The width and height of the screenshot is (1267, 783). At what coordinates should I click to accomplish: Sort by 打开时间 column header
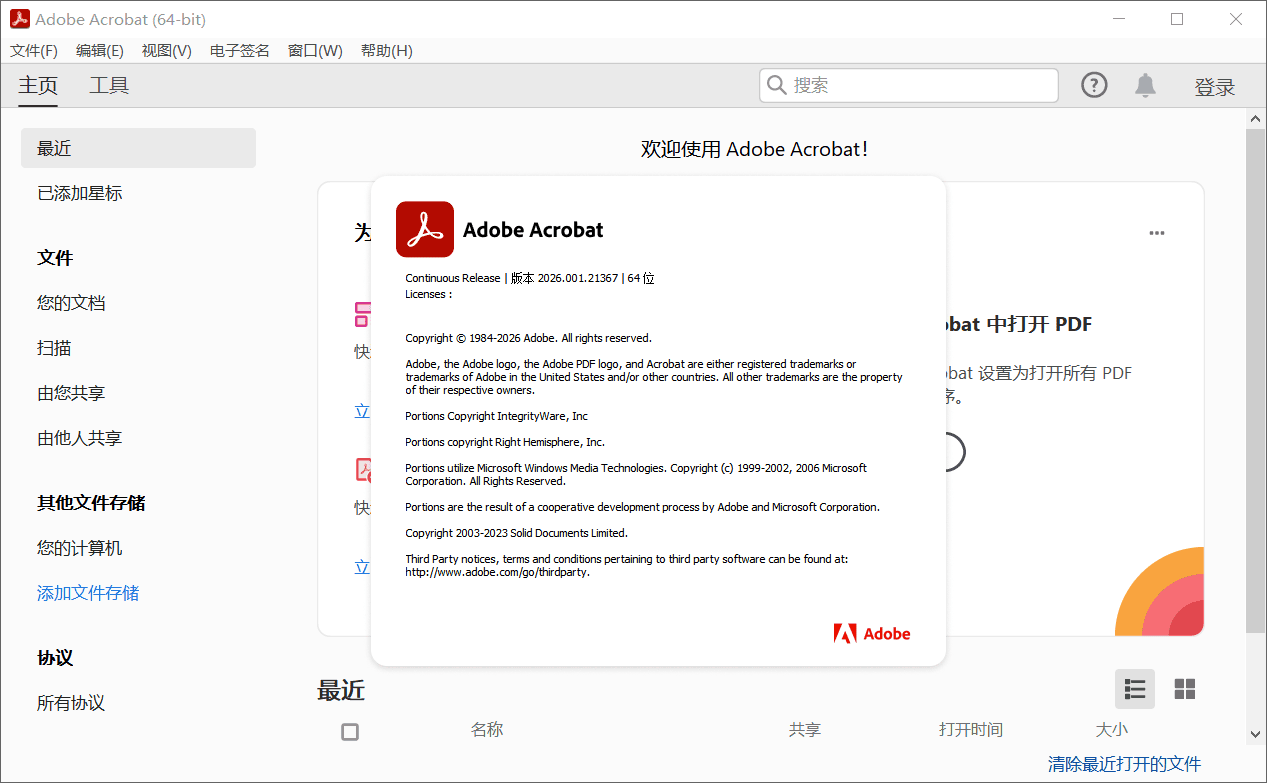click(x=971, y=730)
